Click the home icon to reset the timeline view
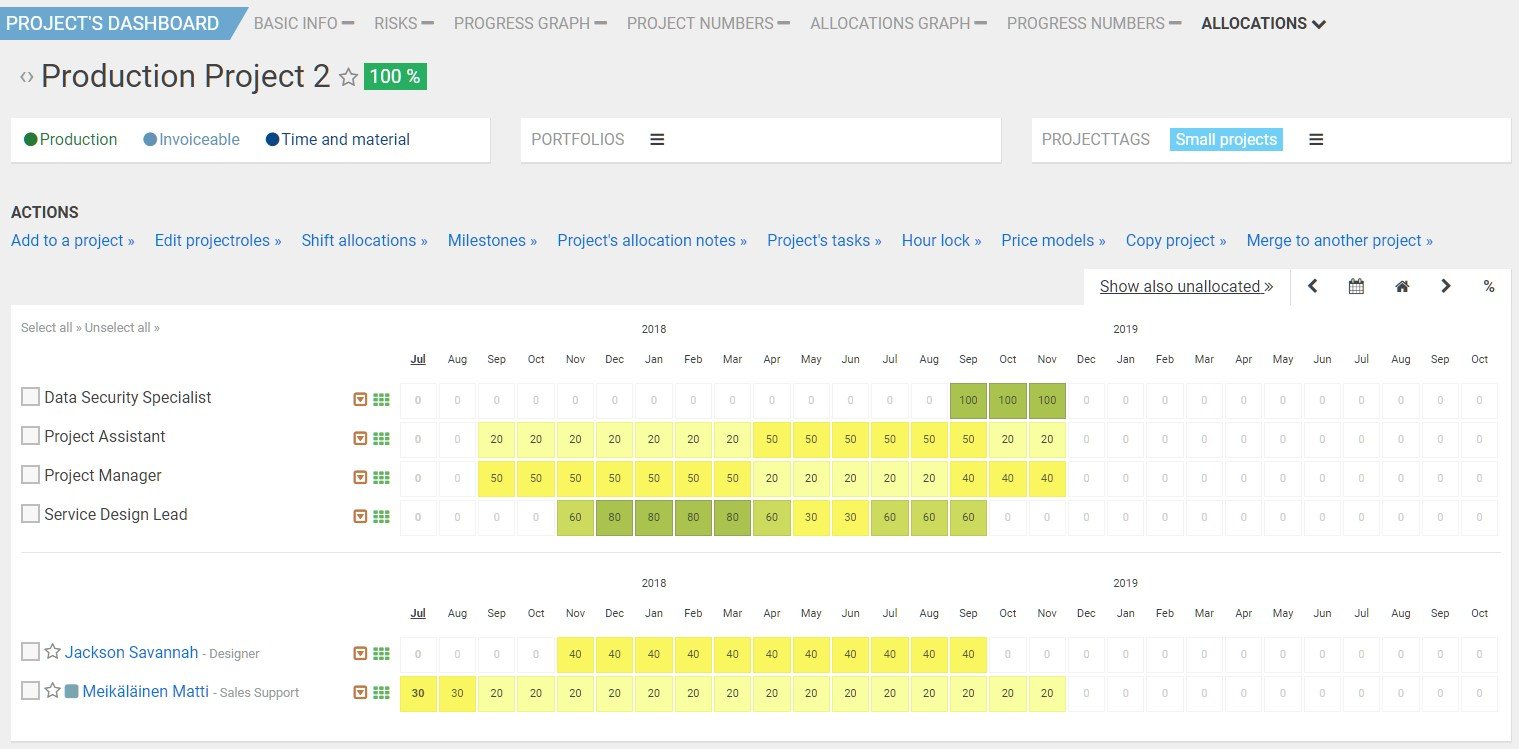The width and height of the screenshot is (1519, 749). (x=1401, y=286)
